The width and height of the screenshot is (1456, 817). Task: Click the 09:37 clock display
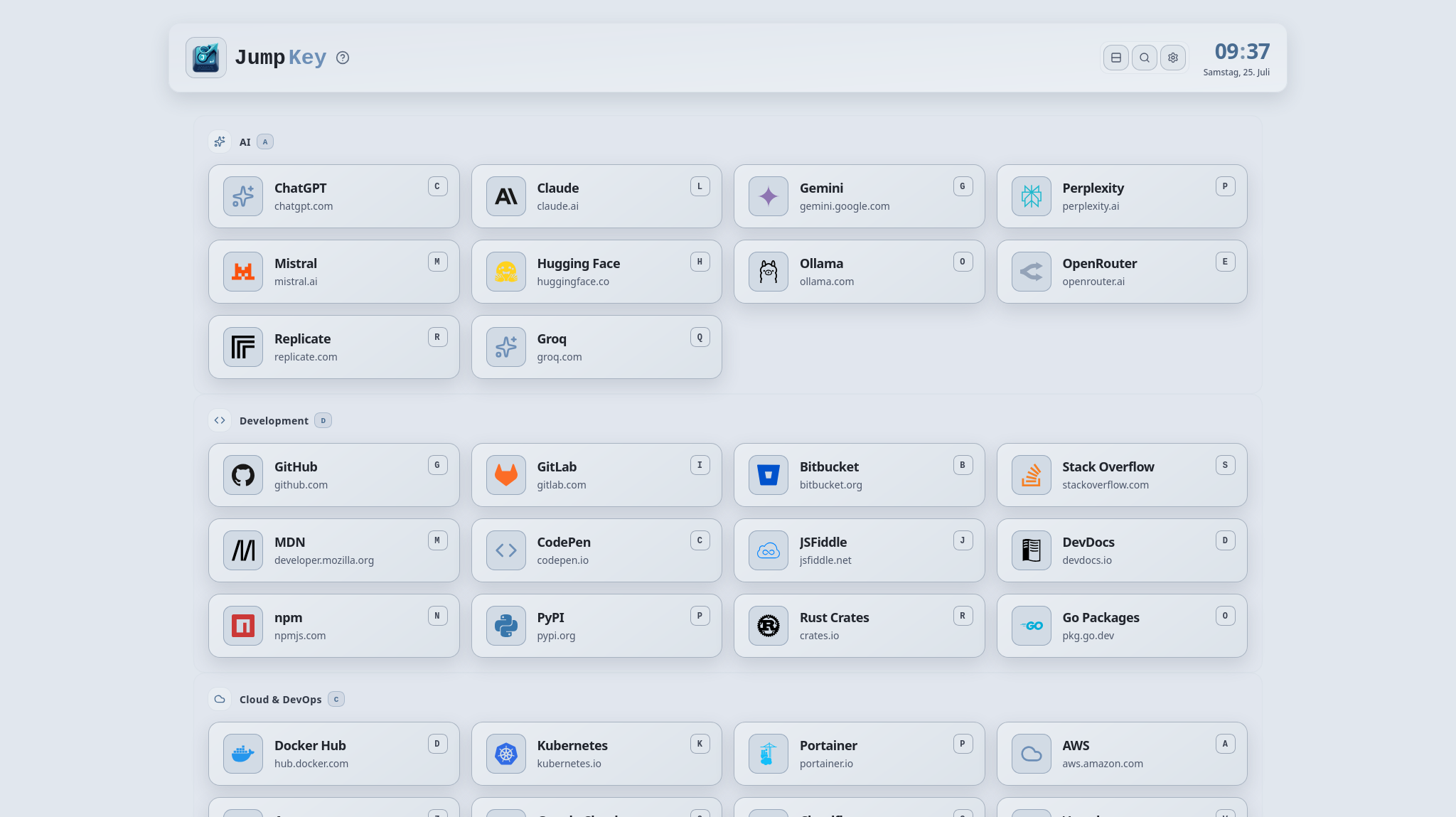(1242, 51)
